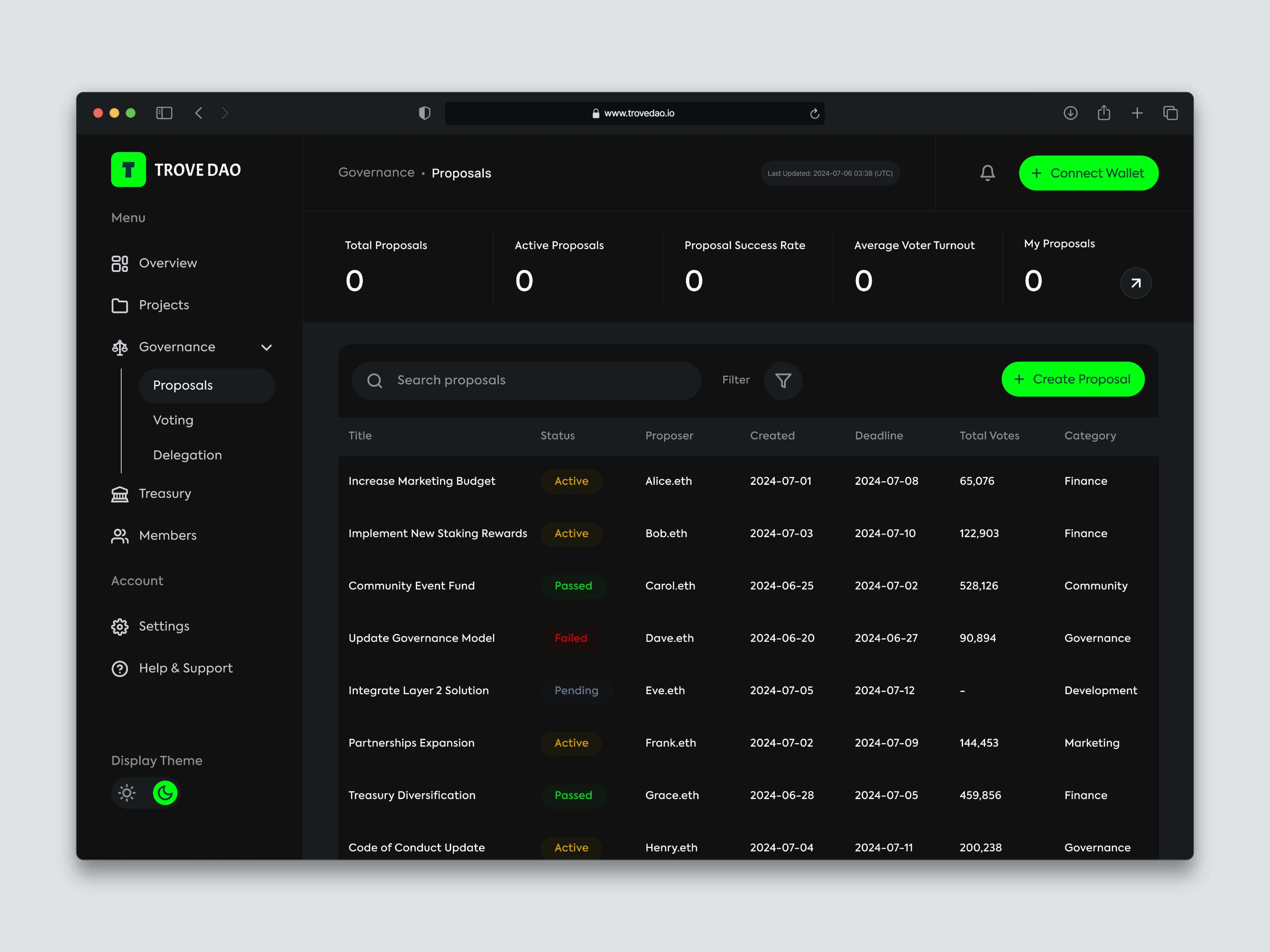Open 'Community Event Fund' proposal
This screenshot has height=952, width=1270.
(x=411, y=586)
